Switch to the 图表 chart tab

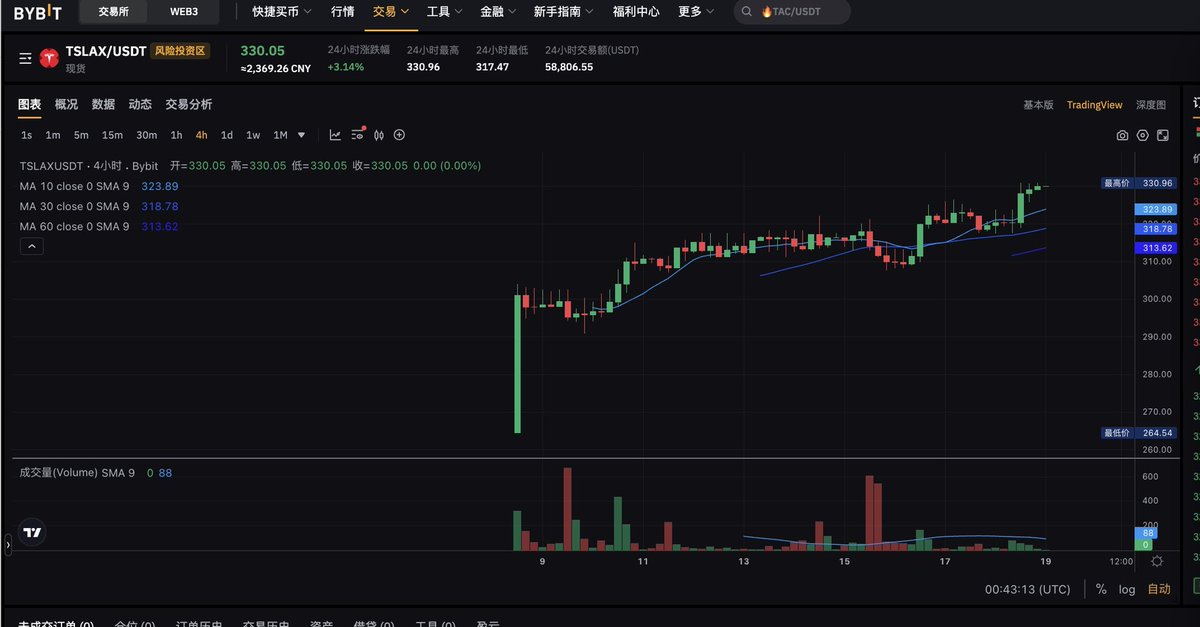(30, 104)
